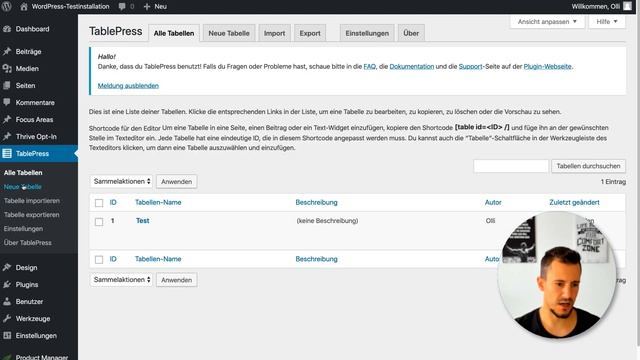
Task: Click the text "(keine Beschreibung)"
Action: coord(327,221)
